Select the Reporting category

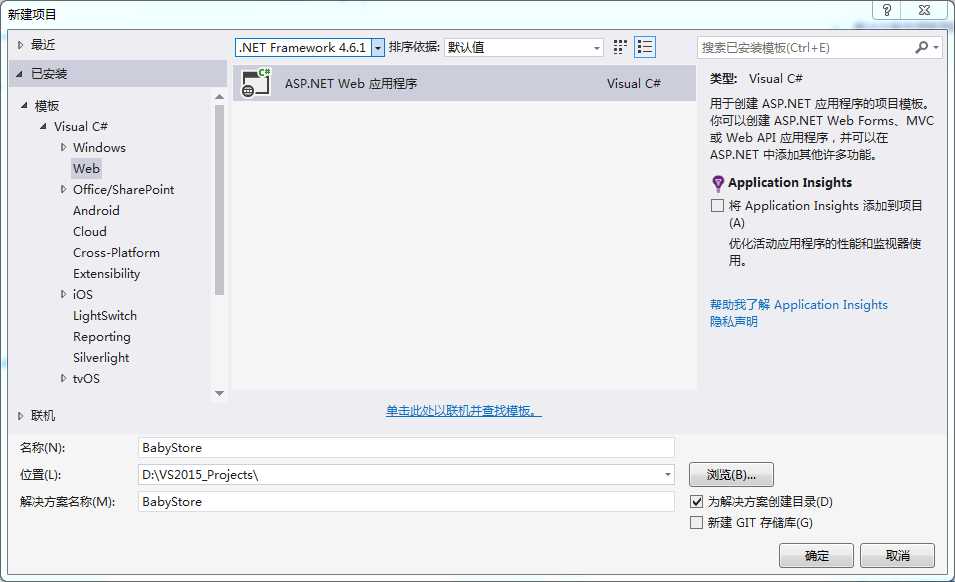(102, 337)
